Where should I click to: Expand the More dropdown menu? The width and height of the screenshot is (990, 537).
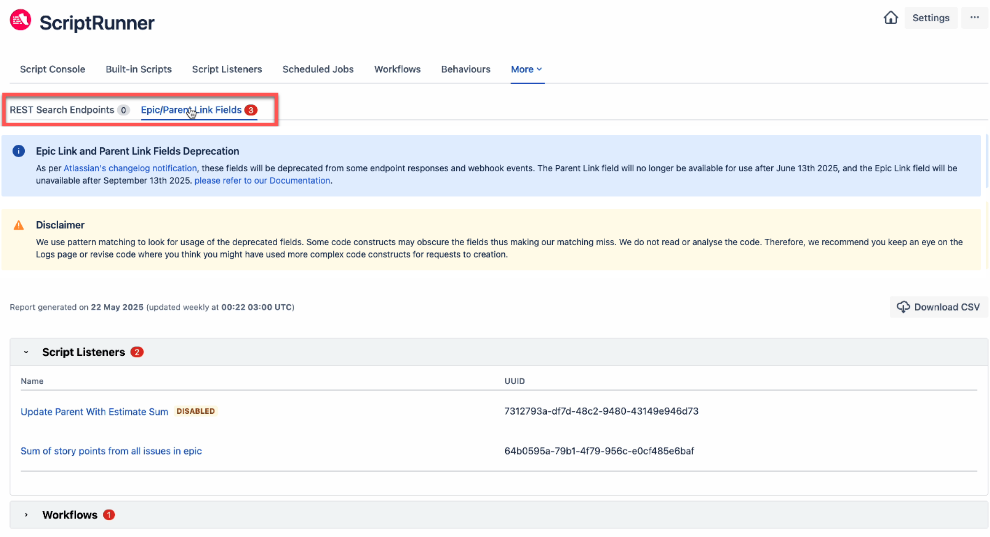(527, 69)
